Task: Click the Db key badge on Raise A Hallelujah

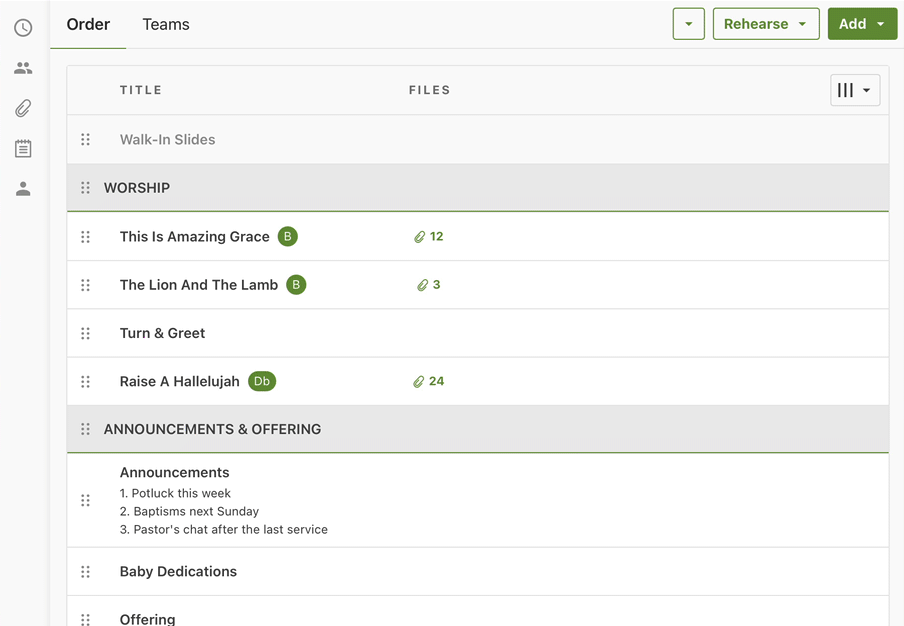Action: [x=262, y=381]
